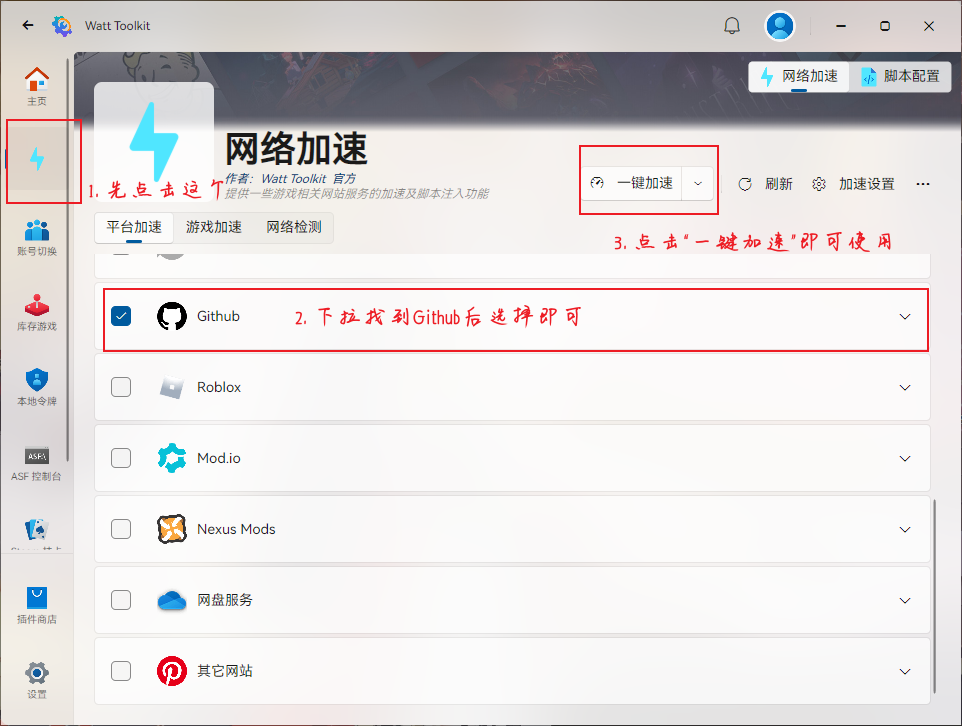
Task: Switch to the 游戏加速 tab
Action: pos(214,227)
